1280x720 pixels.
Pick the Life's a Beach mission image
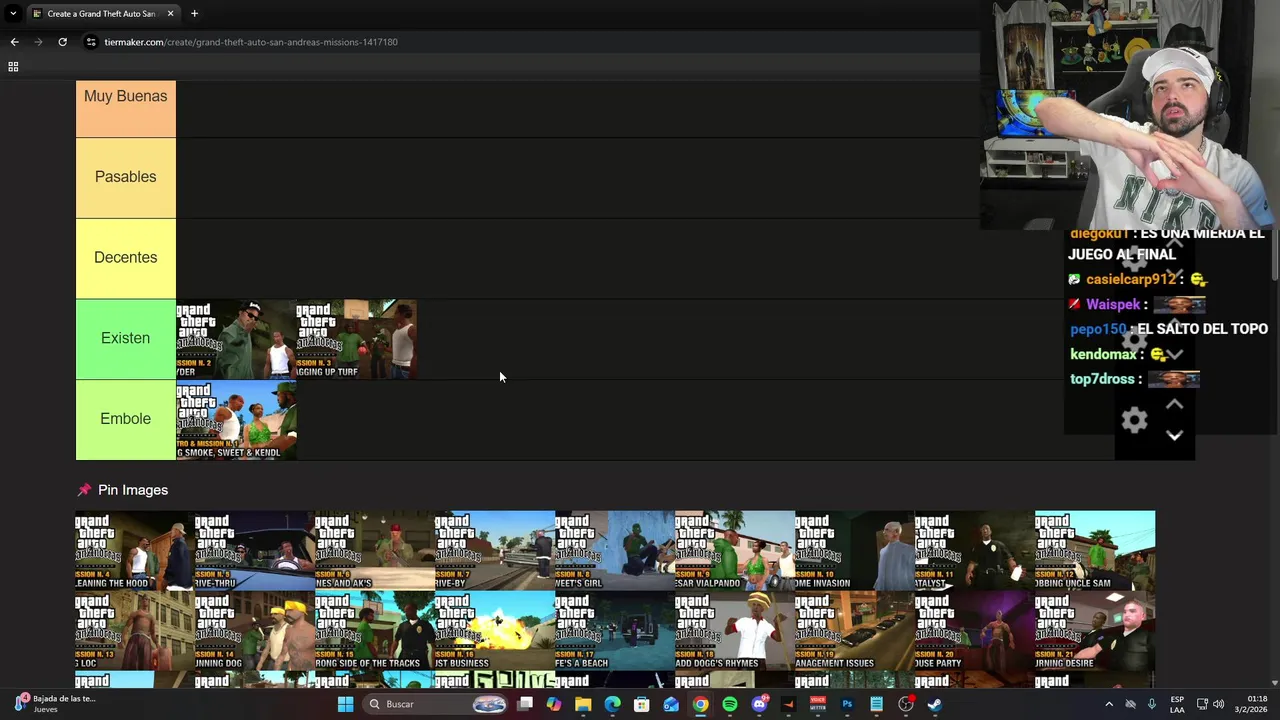point(615,630)
